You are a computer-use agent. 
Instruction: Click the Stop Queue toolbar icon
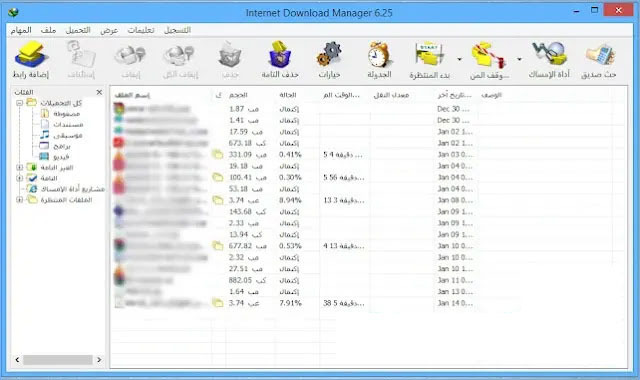[x=489, y=55]
